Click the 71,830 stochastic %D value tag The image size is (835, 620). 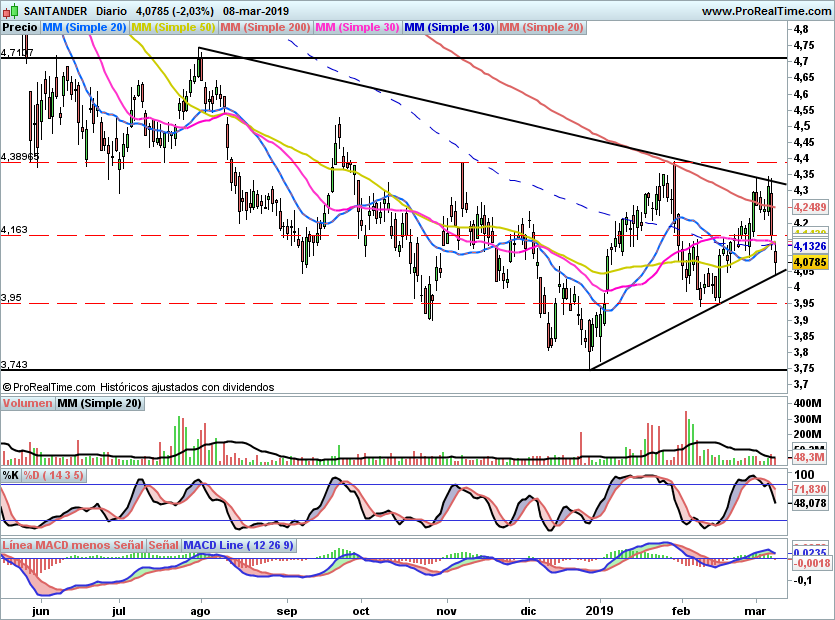click(x=810, y=488)
